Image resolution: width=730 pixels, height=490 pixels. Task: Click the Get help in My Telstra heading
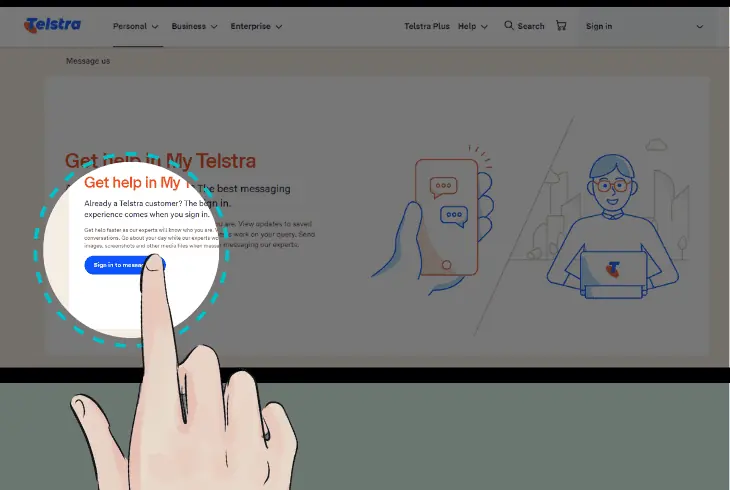click(x=160, y=161)
